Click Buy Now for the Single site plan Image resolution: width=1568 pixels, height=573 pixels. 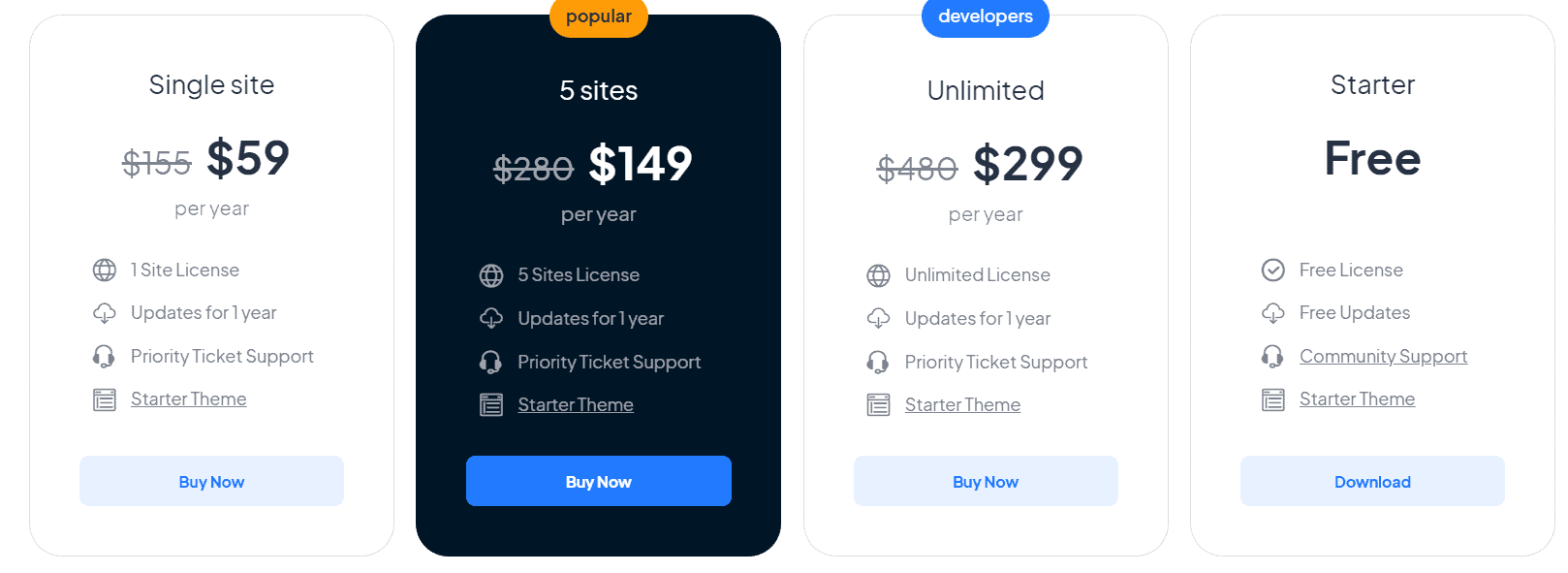(x=211, y=481)
